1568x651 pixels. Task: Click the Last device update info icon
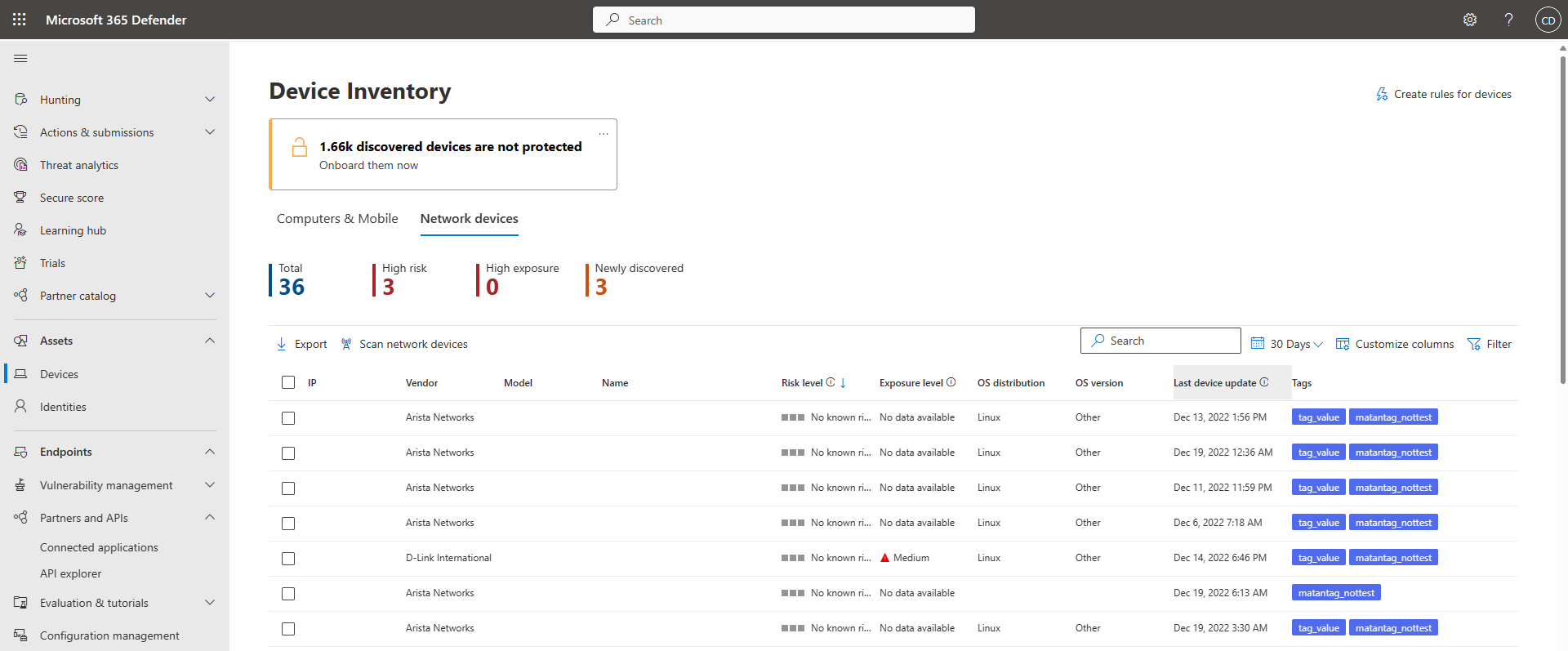pyautogui.click(x=1264, y=382)
